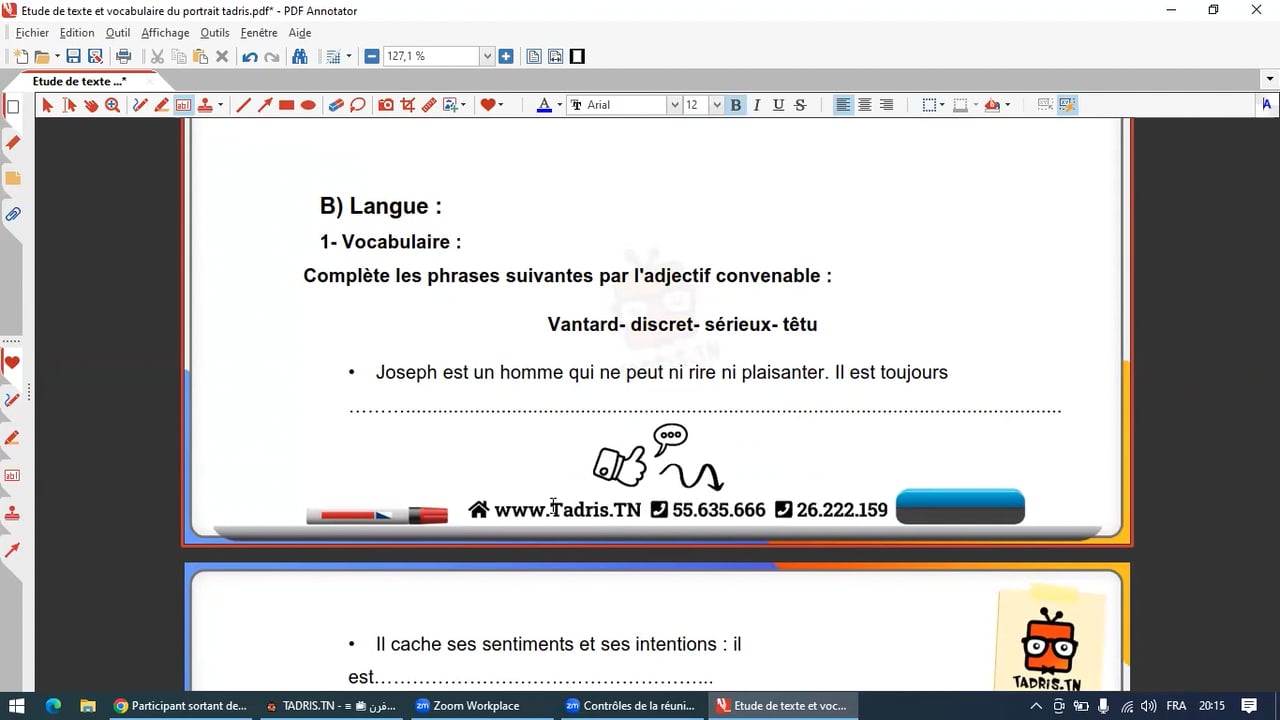
Task: Activate the Pan hand tool
Action: pos(91,105)
